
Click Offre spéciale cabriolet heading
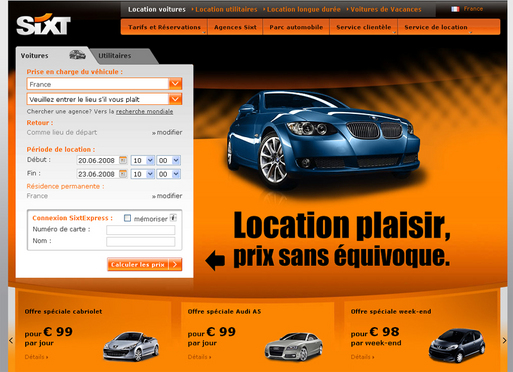pyautogui.click(x=63, y=311)
